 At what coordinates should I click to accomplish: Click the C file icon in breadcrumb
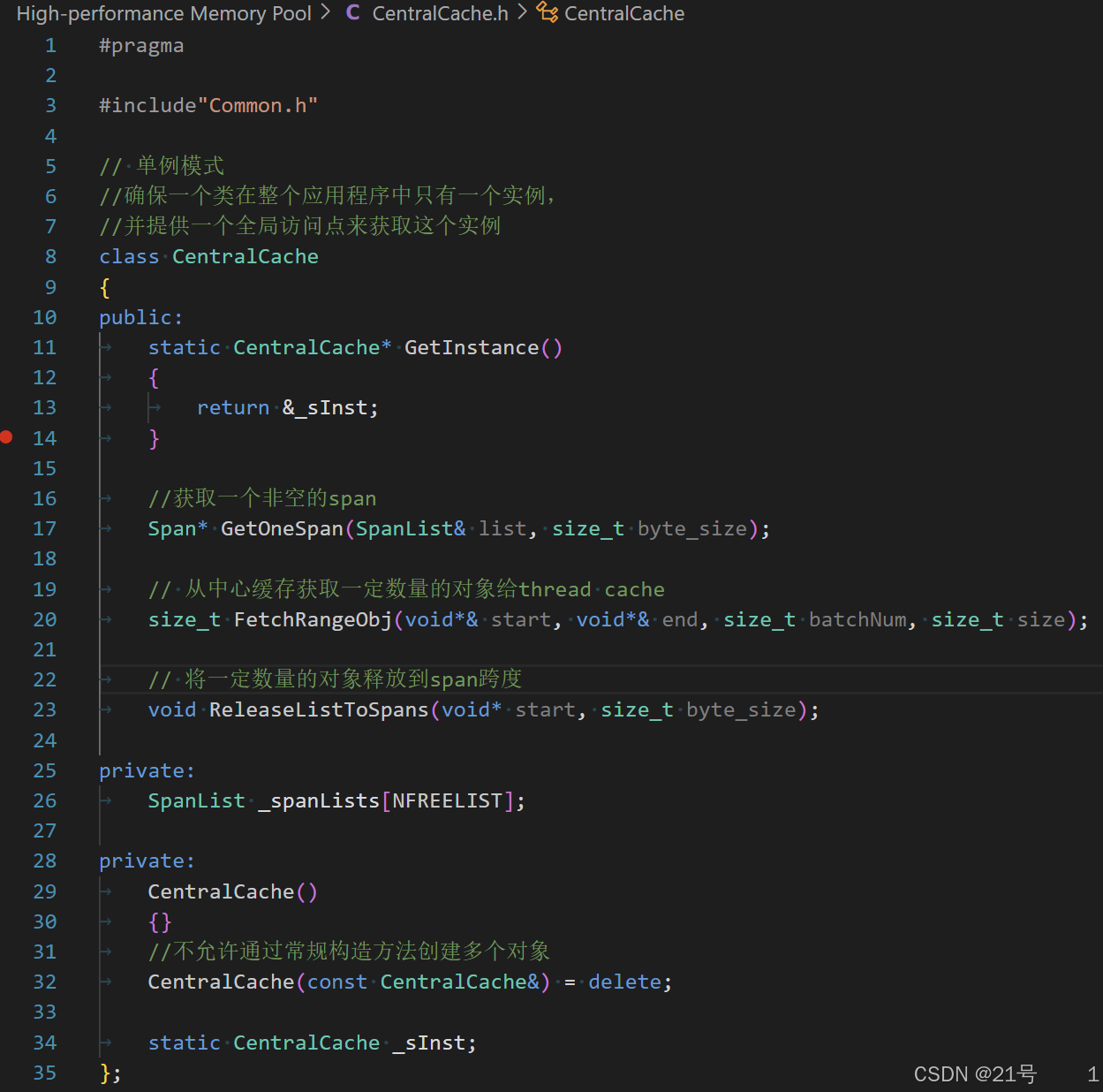(353, 12)
